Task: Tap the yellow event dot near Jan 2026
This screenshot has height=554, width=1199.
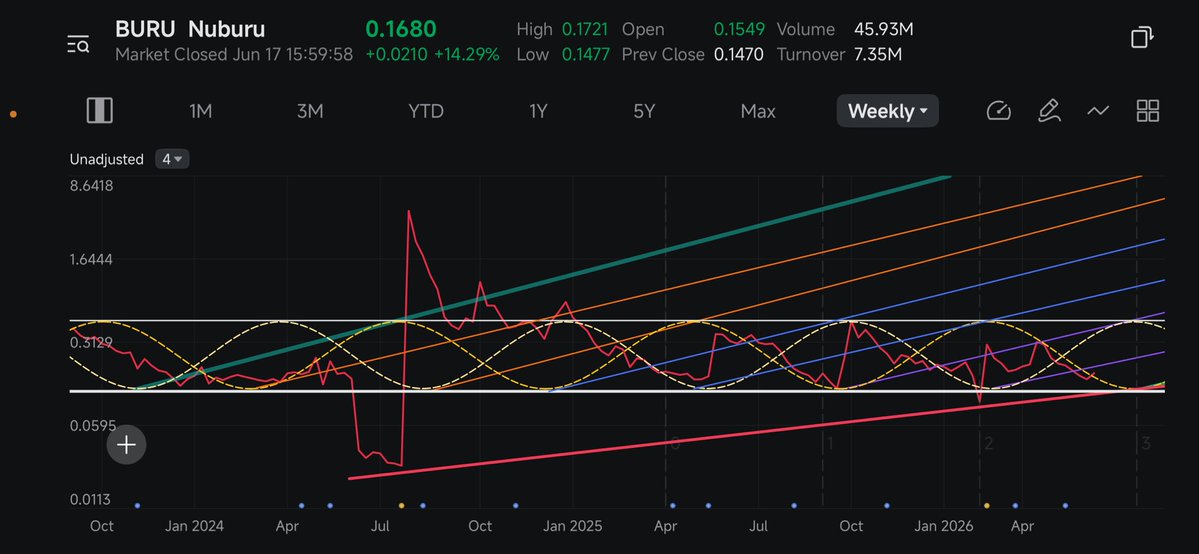Action: [x=986, y=506]
